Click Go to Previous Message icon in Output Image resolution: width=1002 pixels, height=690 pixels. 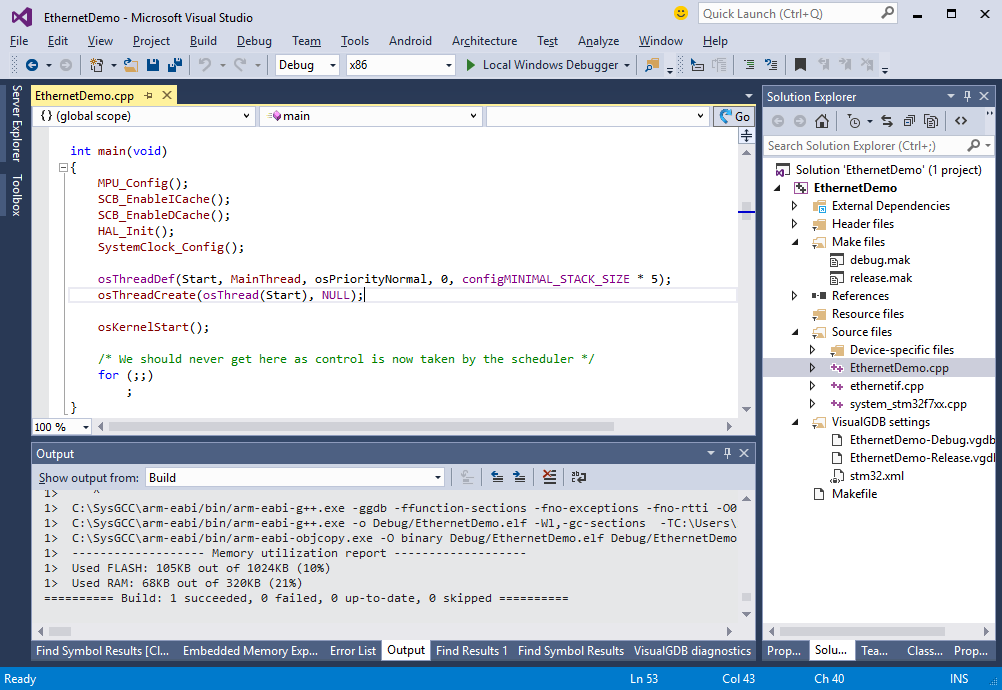pyautogui.click(x=497, y=477)
